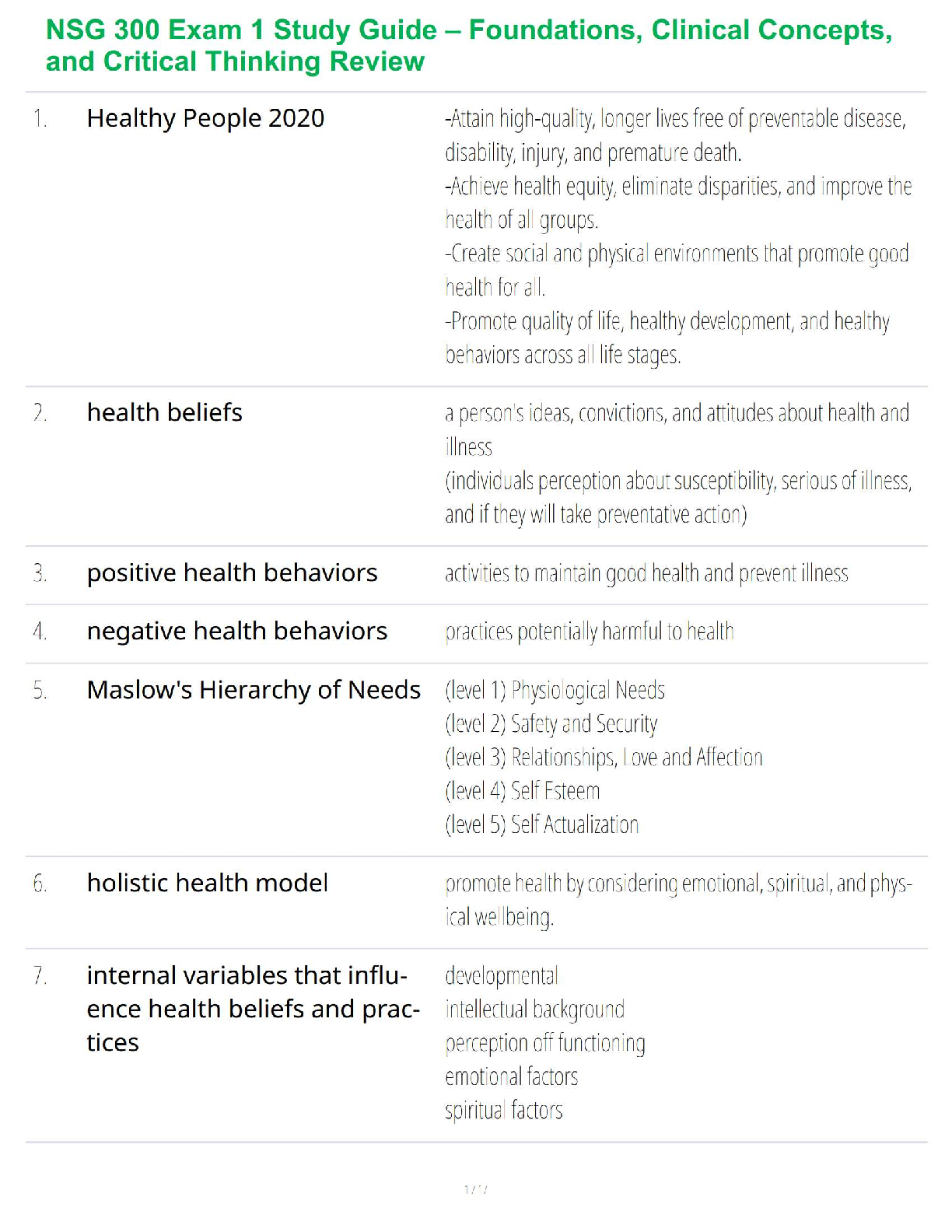This screenshot has height=1232, width=952.
Task: Click "activities to maintain good health" definition
Action: pyautogui.click(x=646, y=574)
